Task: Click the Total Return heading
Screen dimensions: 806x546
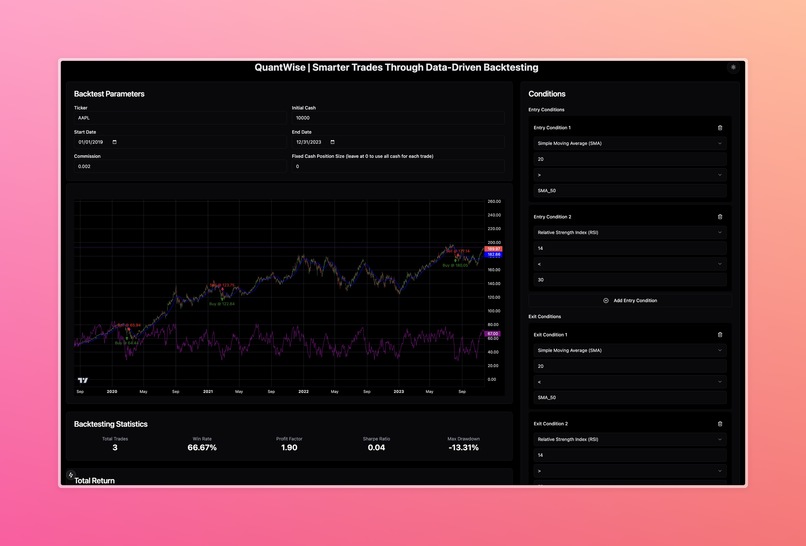Action: click(95, 481)
